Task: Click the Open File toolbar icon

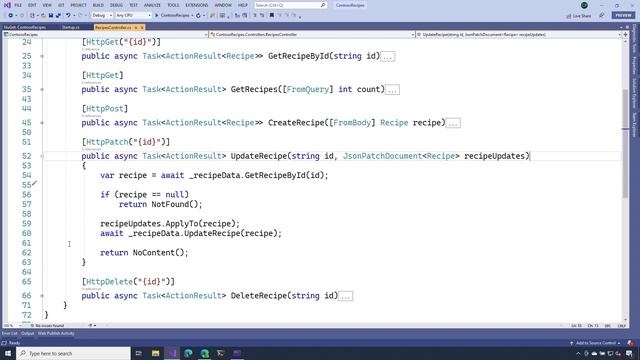Action: 43,16
